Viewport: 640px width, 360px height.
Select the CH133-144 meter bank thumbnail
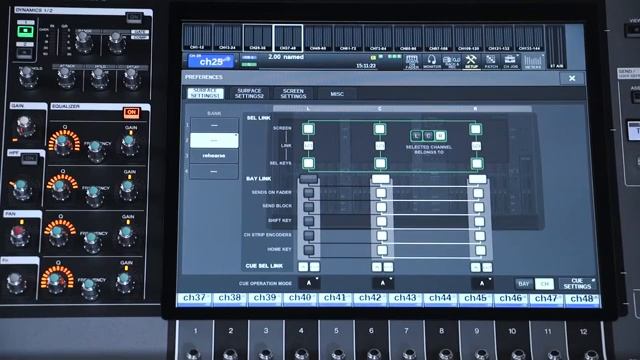529,38
